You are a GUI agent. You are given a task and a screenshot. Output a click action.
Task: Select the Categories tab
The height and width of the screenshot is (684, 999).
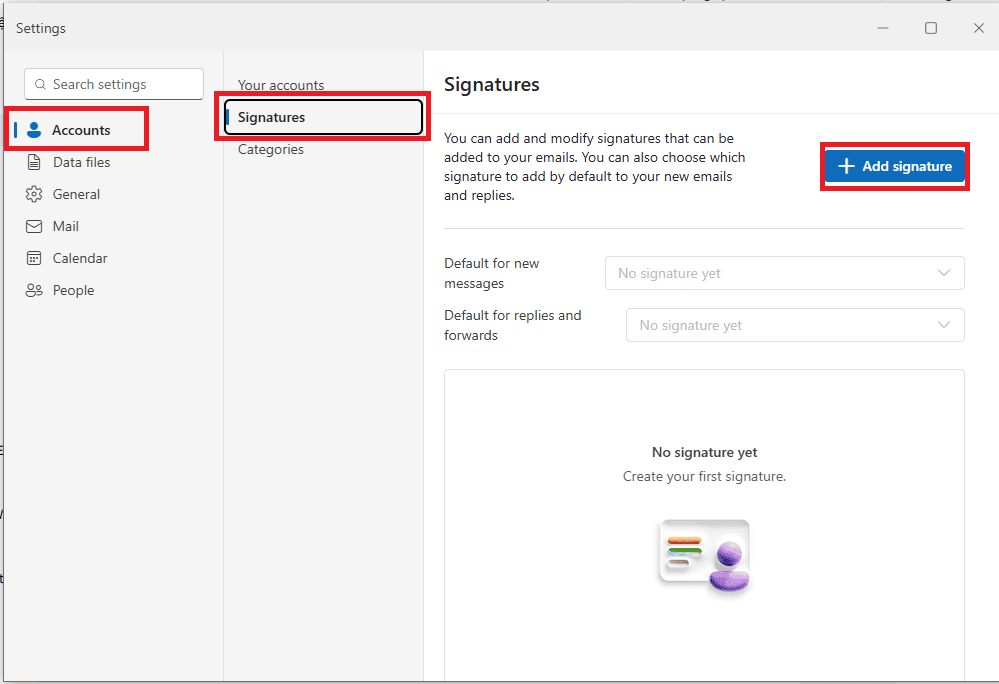tap(271, 149)
